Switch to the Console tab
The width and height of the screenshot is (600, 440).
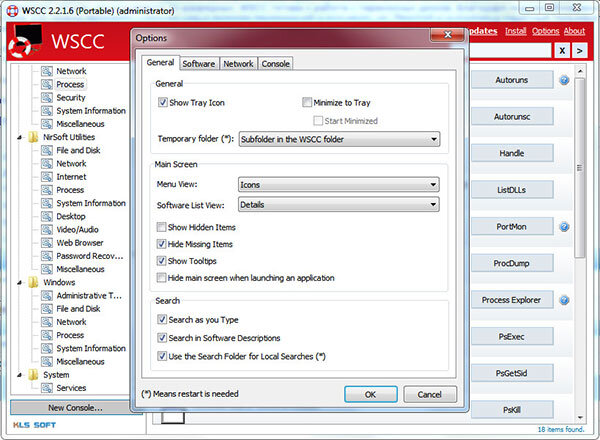(276, 64)
